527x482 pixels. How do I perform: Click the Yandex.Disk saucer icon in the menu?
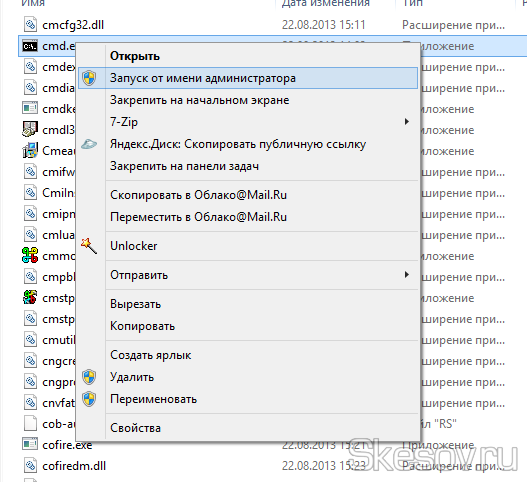coord(89,144)
